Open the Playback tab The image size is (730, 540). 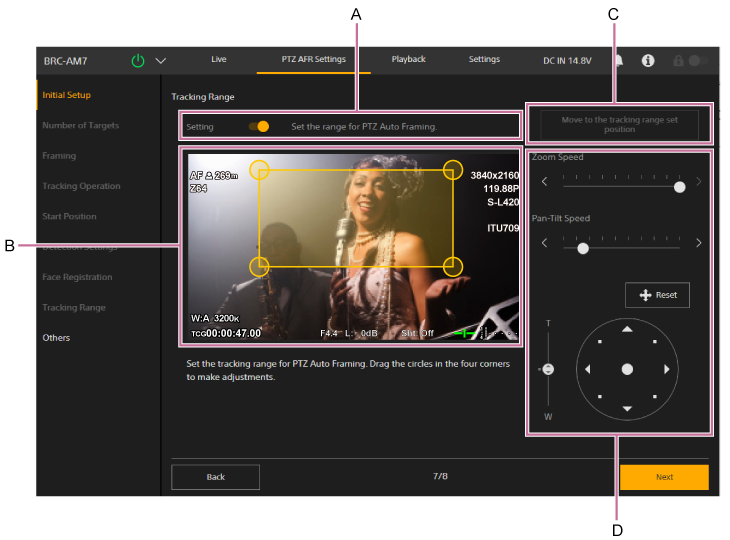pos(408,60)
